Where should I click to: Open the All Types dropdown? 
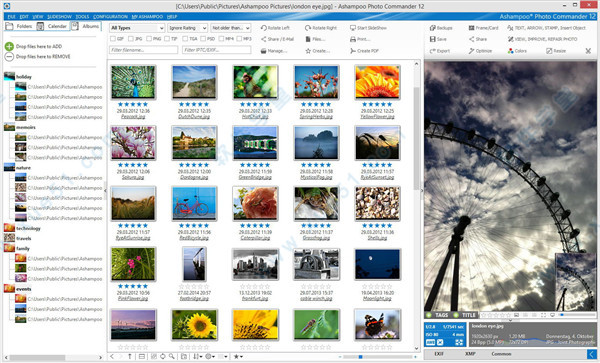pos(137,28)
